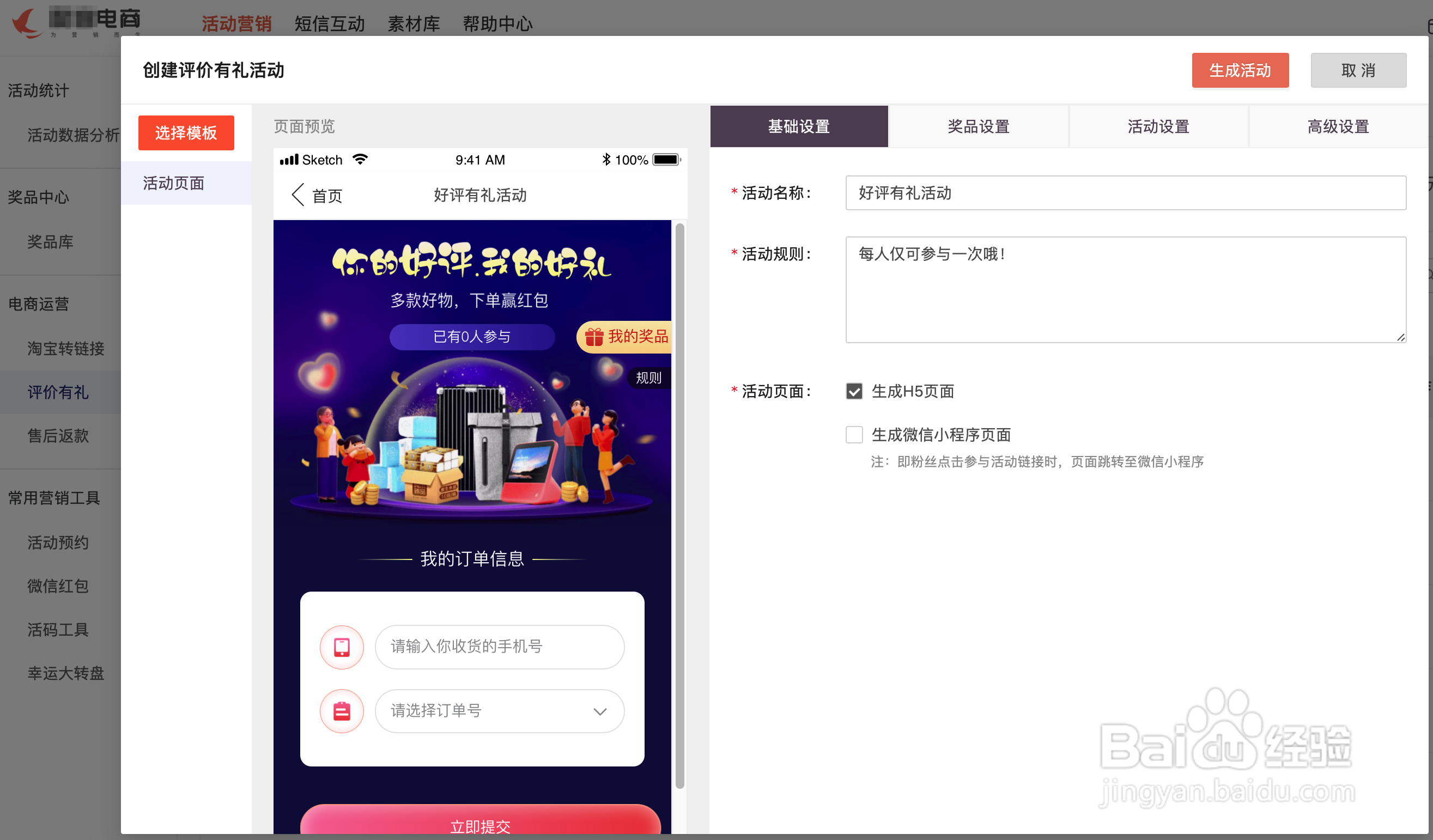
Task: Open 我的奖品 via the gift icon
Action: (x=595, y=337)
